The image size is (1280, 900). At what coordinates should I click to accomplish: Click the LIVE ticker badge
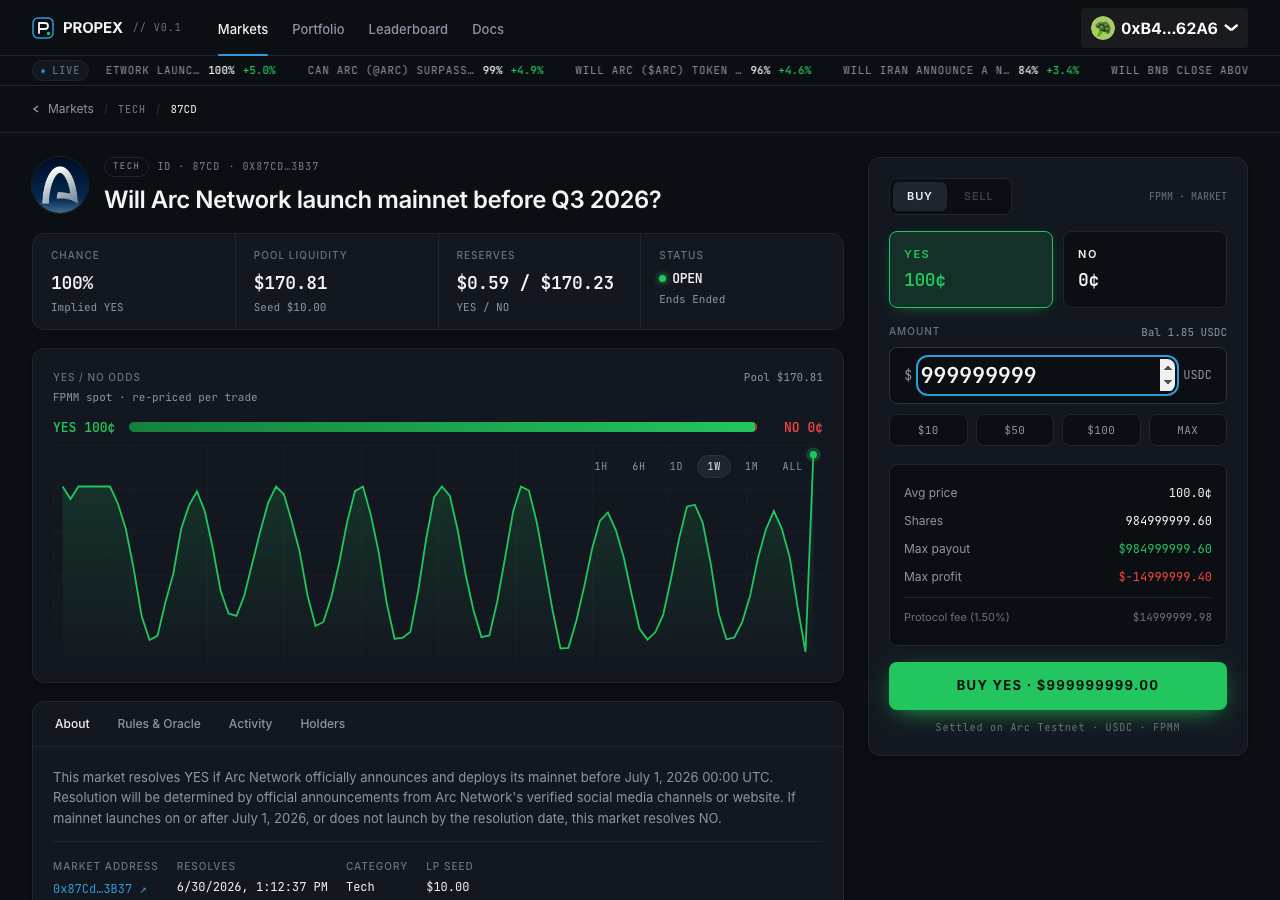click(x=60, y=71)
